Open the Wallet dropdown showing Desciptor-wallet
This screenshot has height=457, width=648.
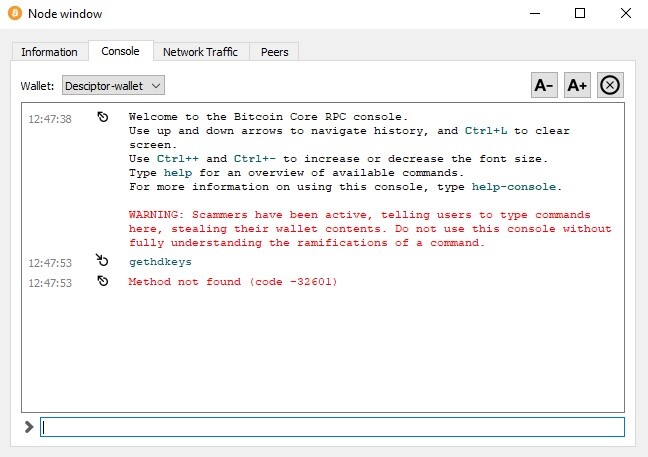click(113, 86)
